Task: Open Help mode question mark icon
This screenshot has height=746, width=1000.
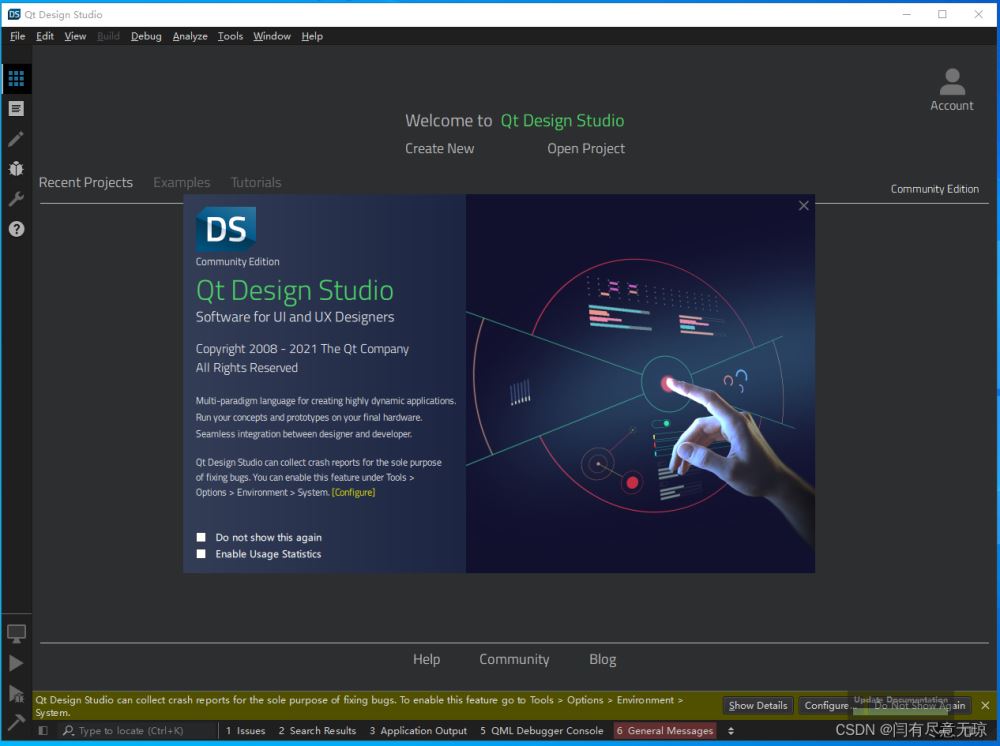Action: [x=16, y=229]
